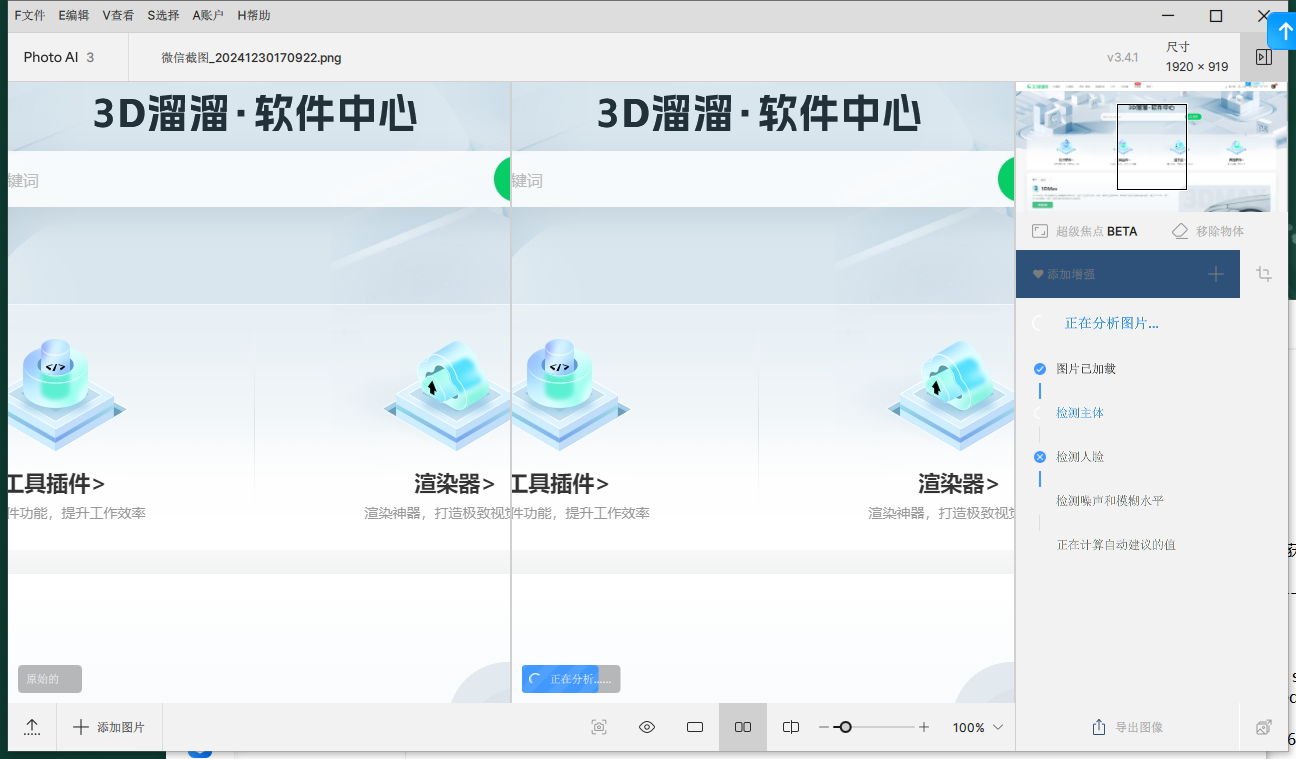Click the 导出图像 button

(x=1128, y=727)
